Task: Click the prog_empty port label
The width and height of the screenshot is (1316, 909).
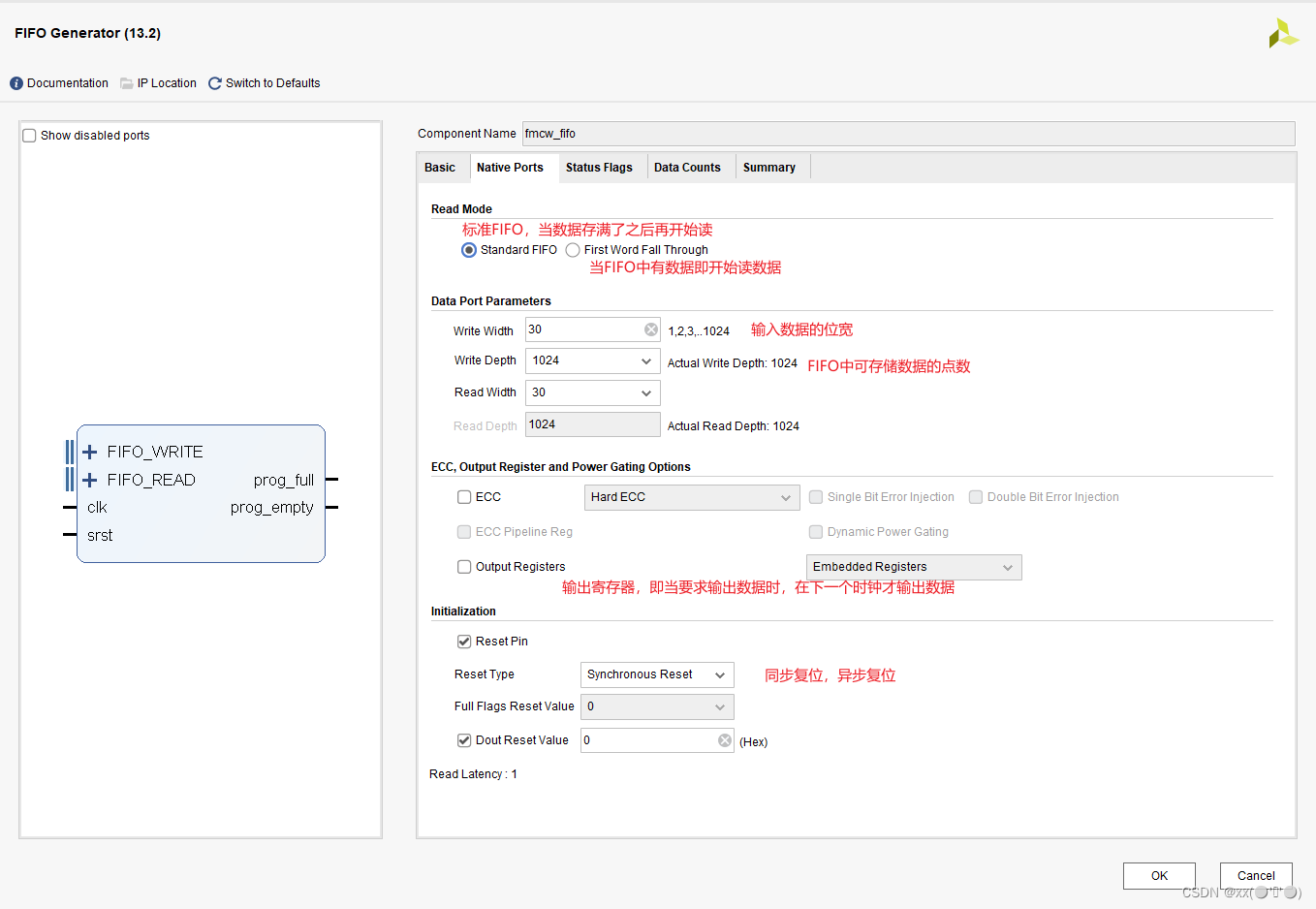Action: tap(272, 508)
